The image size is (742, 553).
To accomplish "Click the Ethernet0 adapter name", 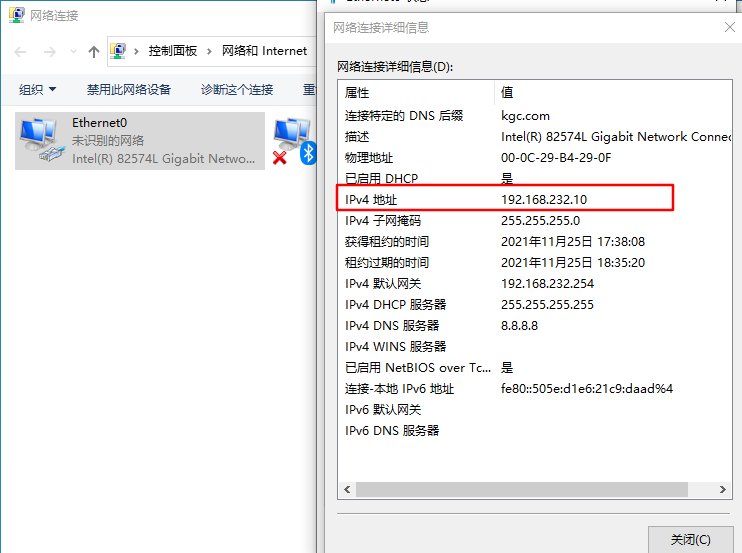I will pyautogui.click(x=99, y=123).
